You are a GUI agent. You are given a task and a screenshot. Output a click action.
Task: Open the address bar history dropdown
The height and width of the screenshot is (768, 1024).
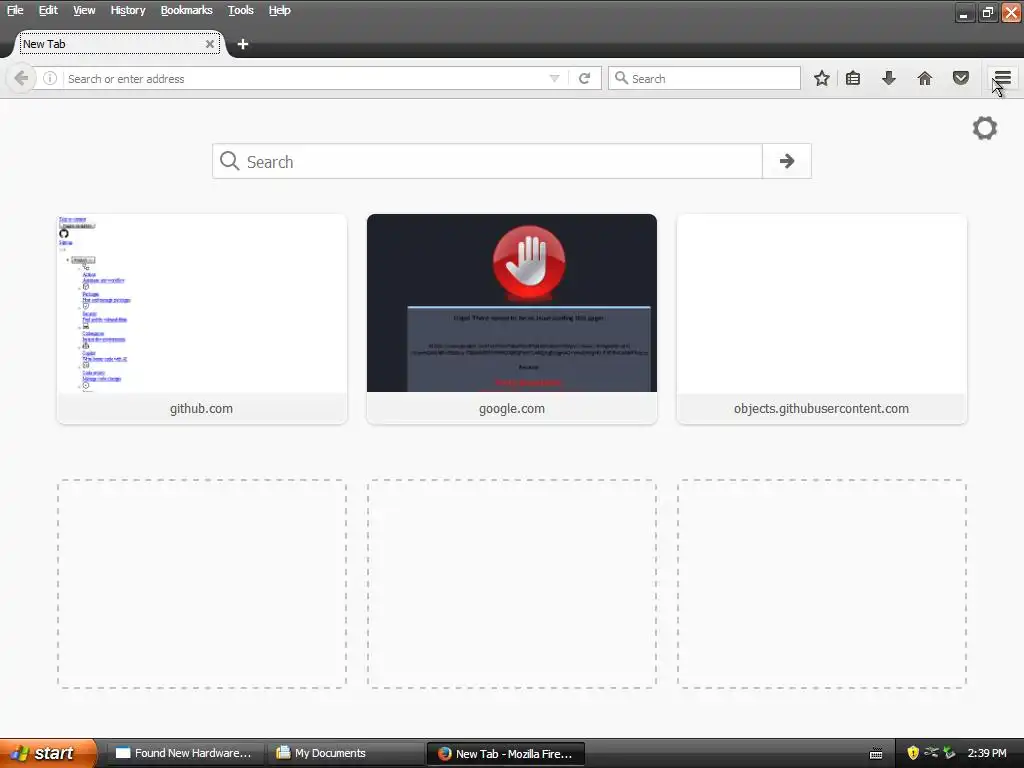click(x=554, y=78)
